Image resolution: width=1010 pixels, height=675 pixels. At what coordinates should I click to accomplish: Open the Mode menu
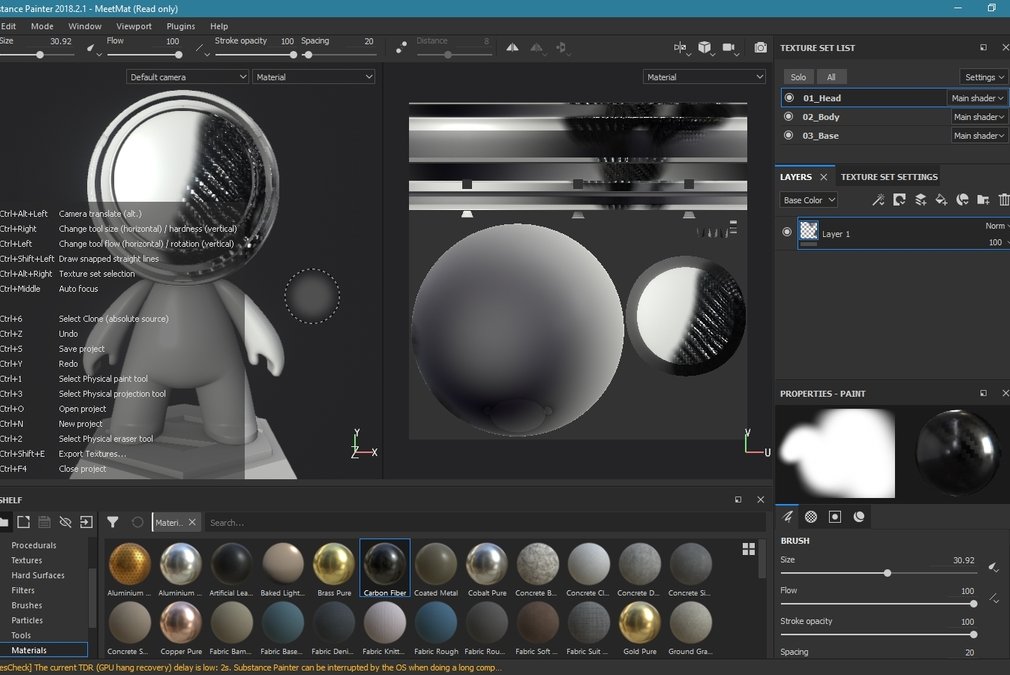click(x=42, y=26)
